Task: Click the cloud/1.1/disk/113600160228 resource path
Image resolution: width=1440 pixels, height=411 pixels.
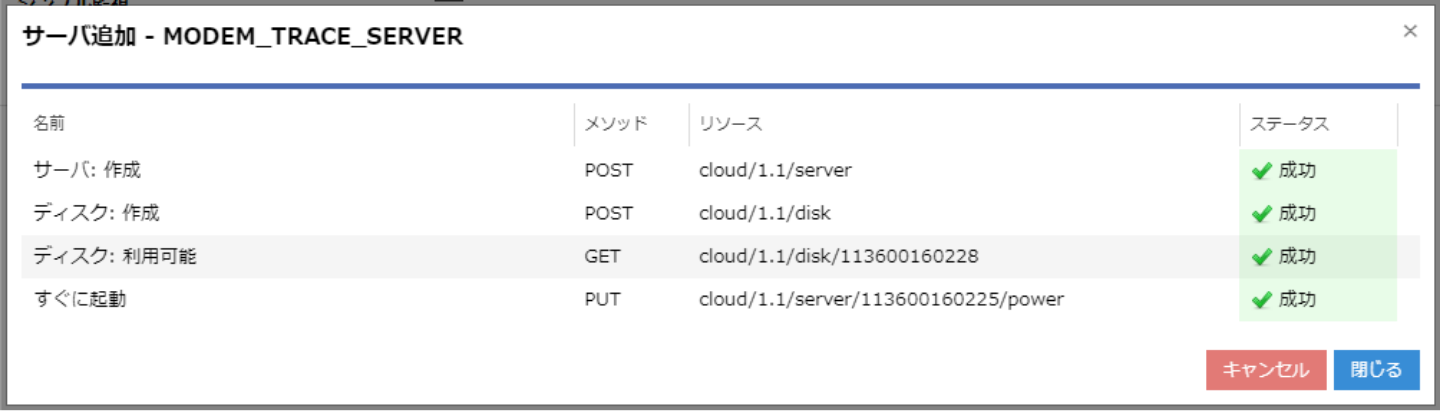Action: (838, 257)
